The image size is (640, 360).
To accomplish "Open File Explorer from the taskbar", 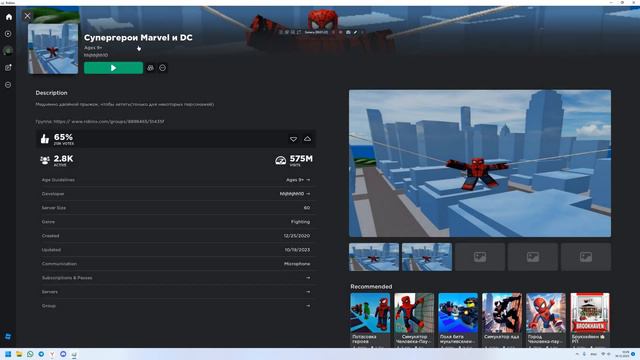I will (19, 354).
